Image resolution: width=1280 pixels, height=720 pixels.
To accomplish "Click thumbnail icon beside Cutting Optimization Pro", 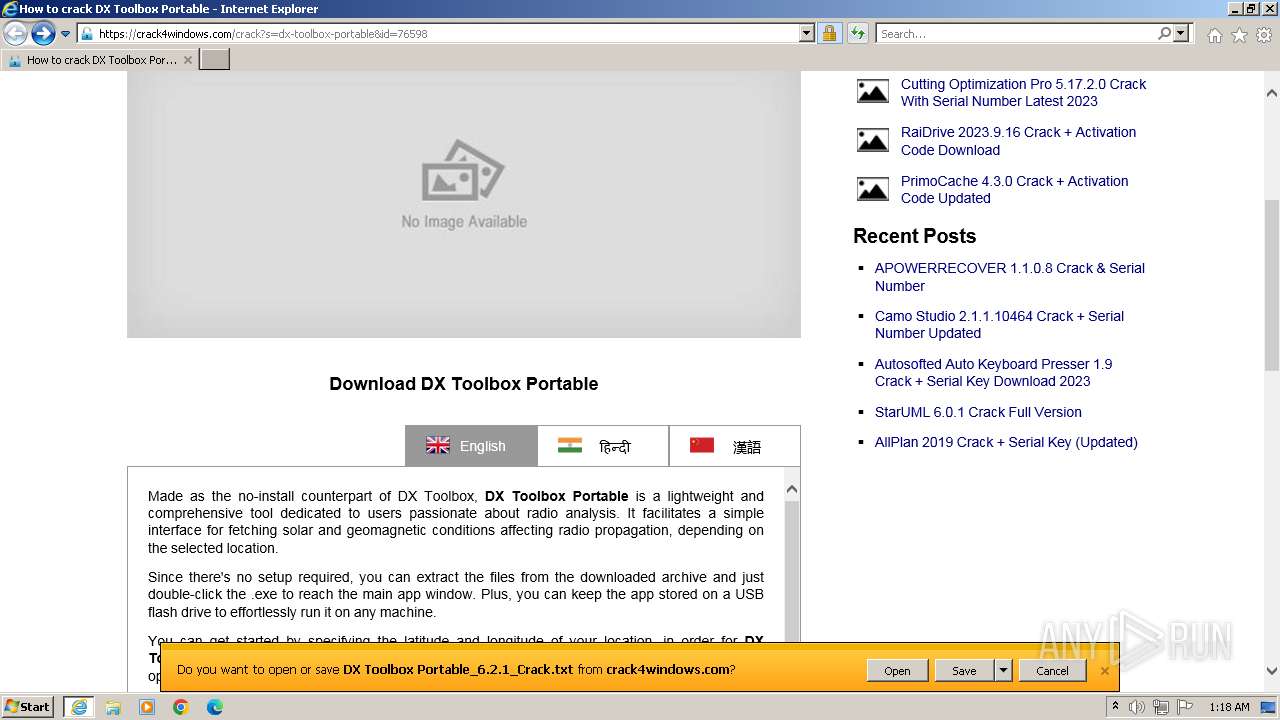I will 873,91.
